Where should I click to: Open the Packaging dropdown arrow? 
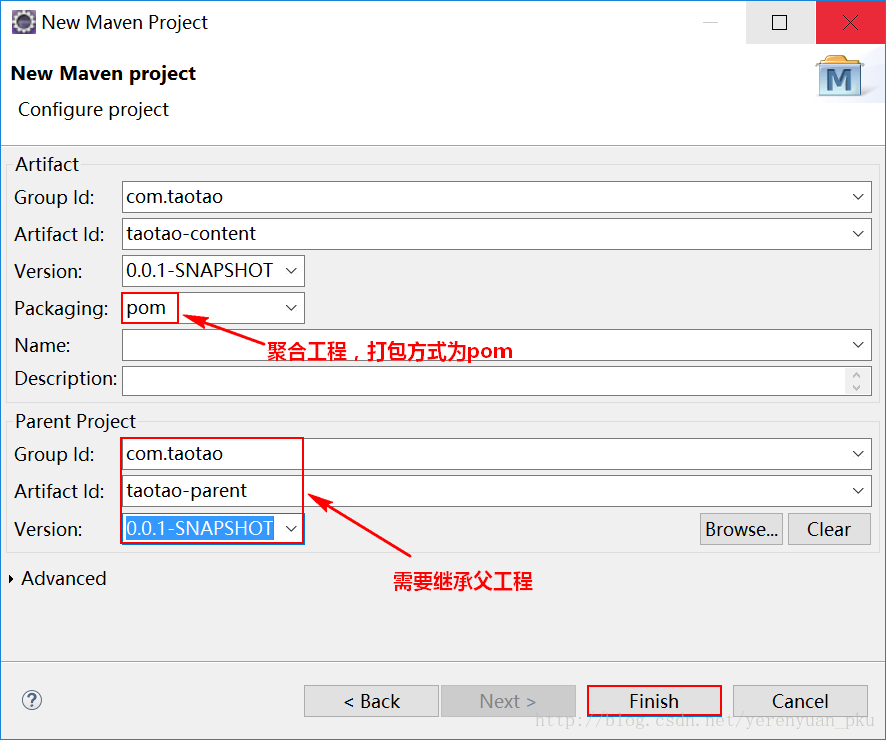291,308
